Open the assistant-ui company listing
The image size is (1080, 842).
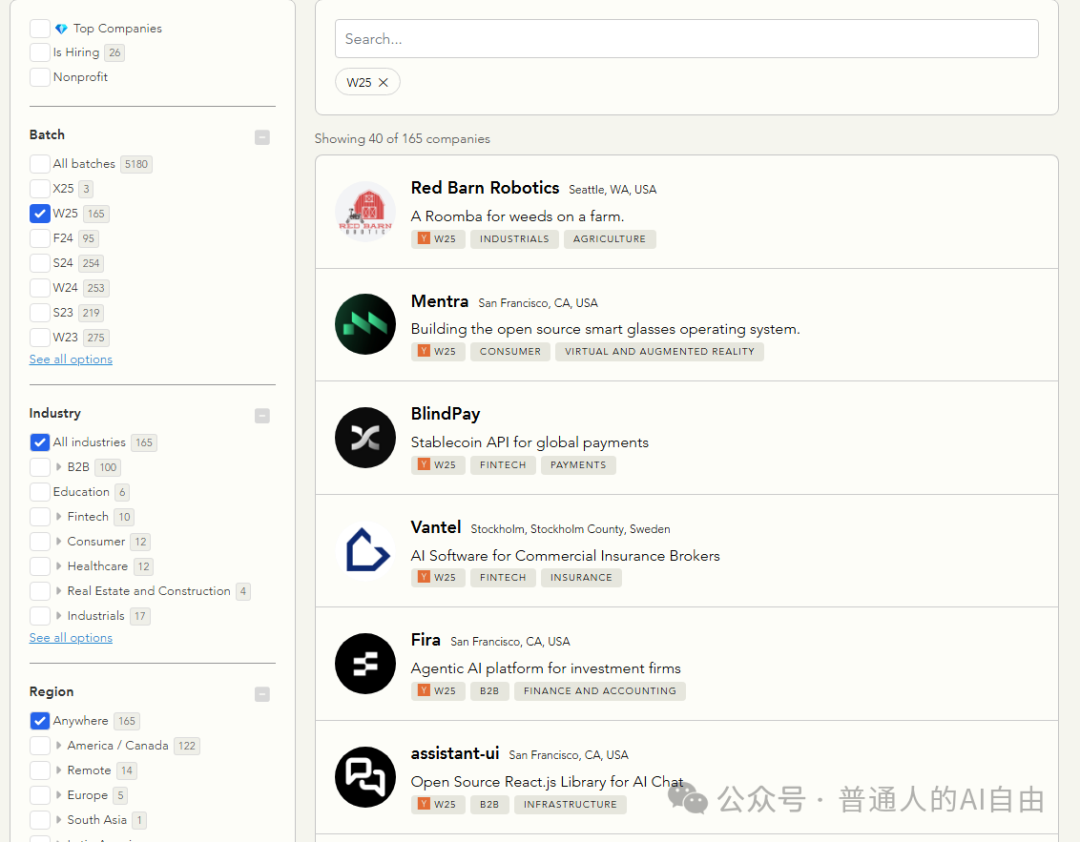[x=455, y=754]
